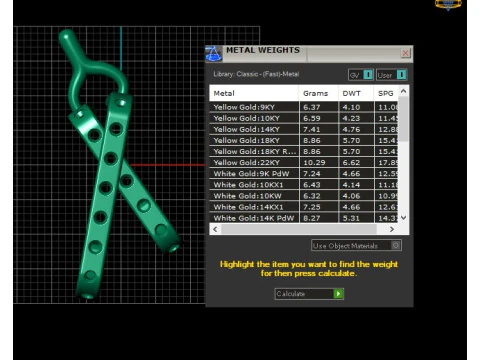Sort table by Grams column header
Screen dimensions: 480x360
[319, 93]
